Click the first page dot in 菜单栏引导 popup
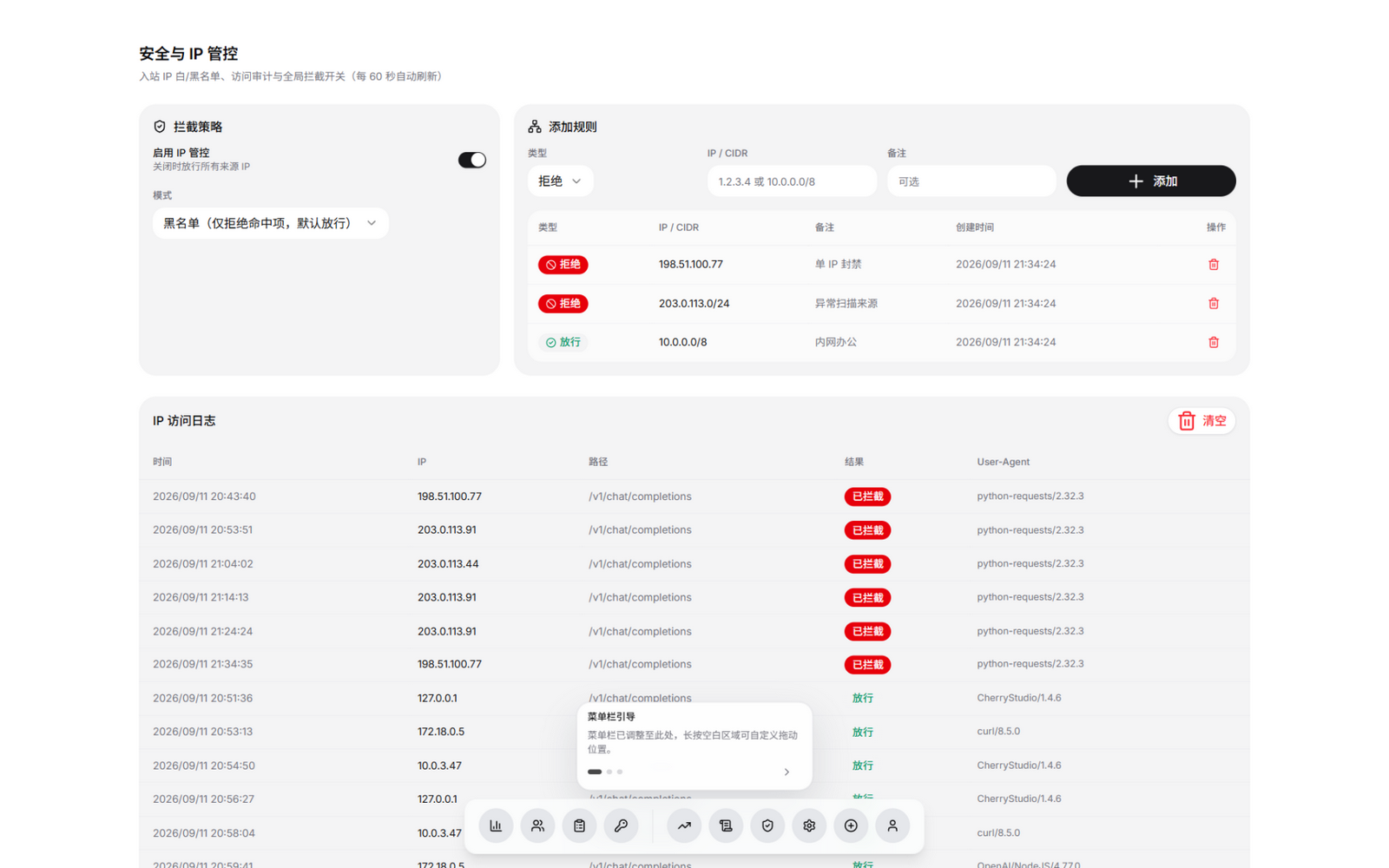 point(595,772)
